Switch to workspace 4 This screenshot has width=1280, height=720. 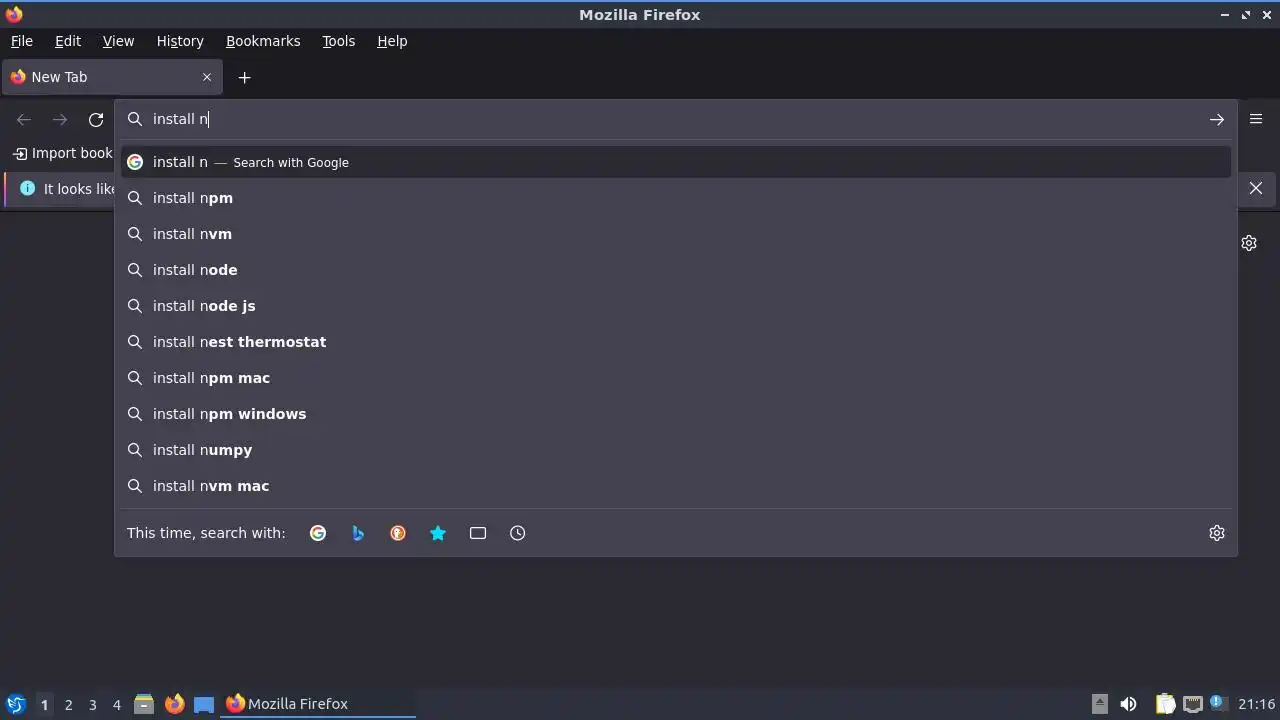point(116,705)
